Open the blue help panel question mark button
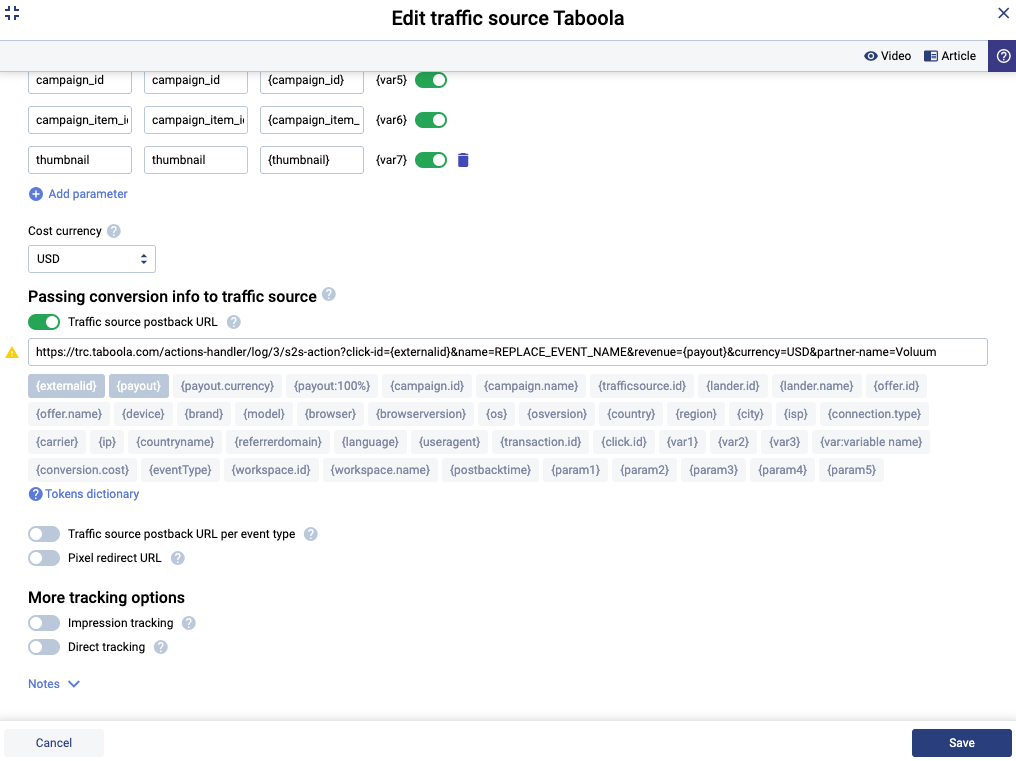Image resolution: width=1016 pixels, height=761 pixels. click(x=1002, y=56)
